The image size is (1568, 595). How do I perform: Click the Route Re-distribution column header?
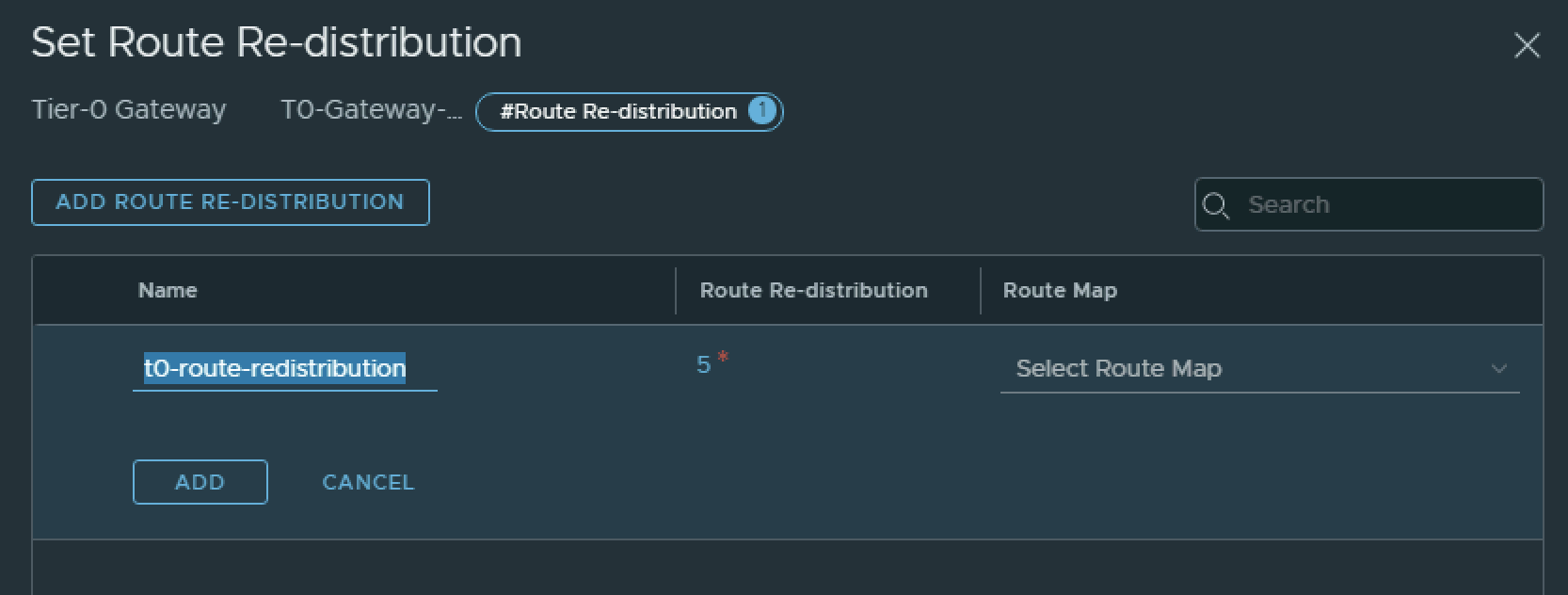click(x=813, y=291)
